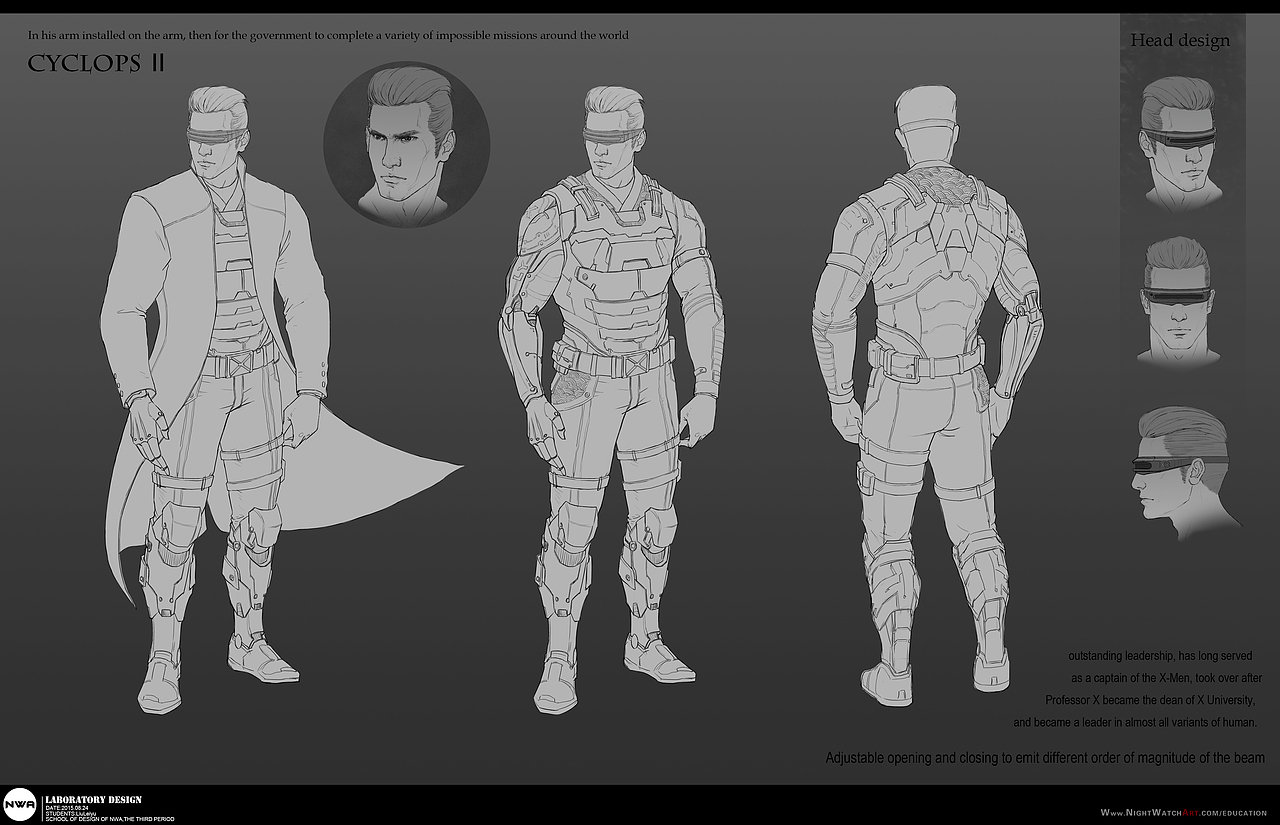Click the "CYCLOPS II" title
The image size is (1280, 825).
tap(96, 64)
